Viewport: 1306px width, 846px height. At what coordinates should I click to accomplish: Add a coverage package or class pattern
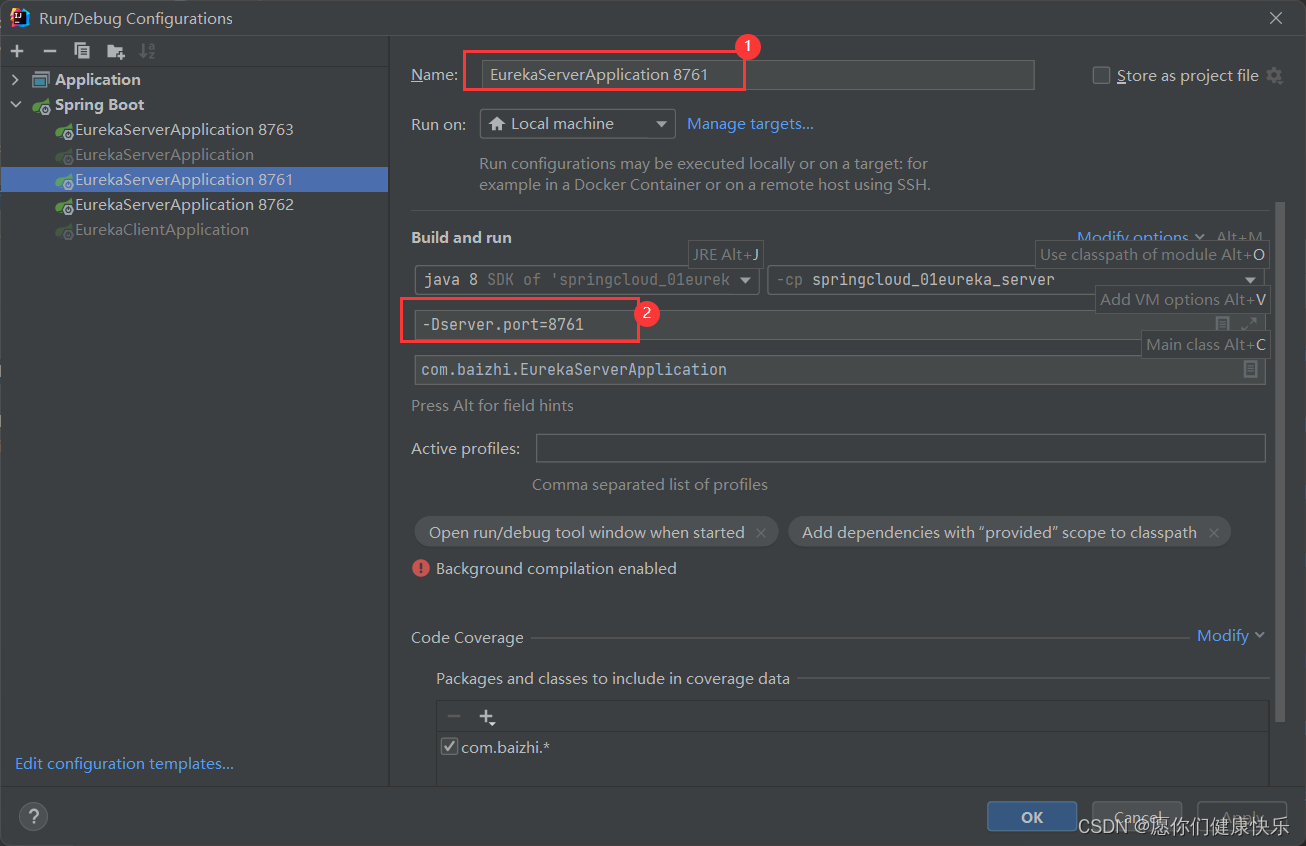[x=487, y=716]
